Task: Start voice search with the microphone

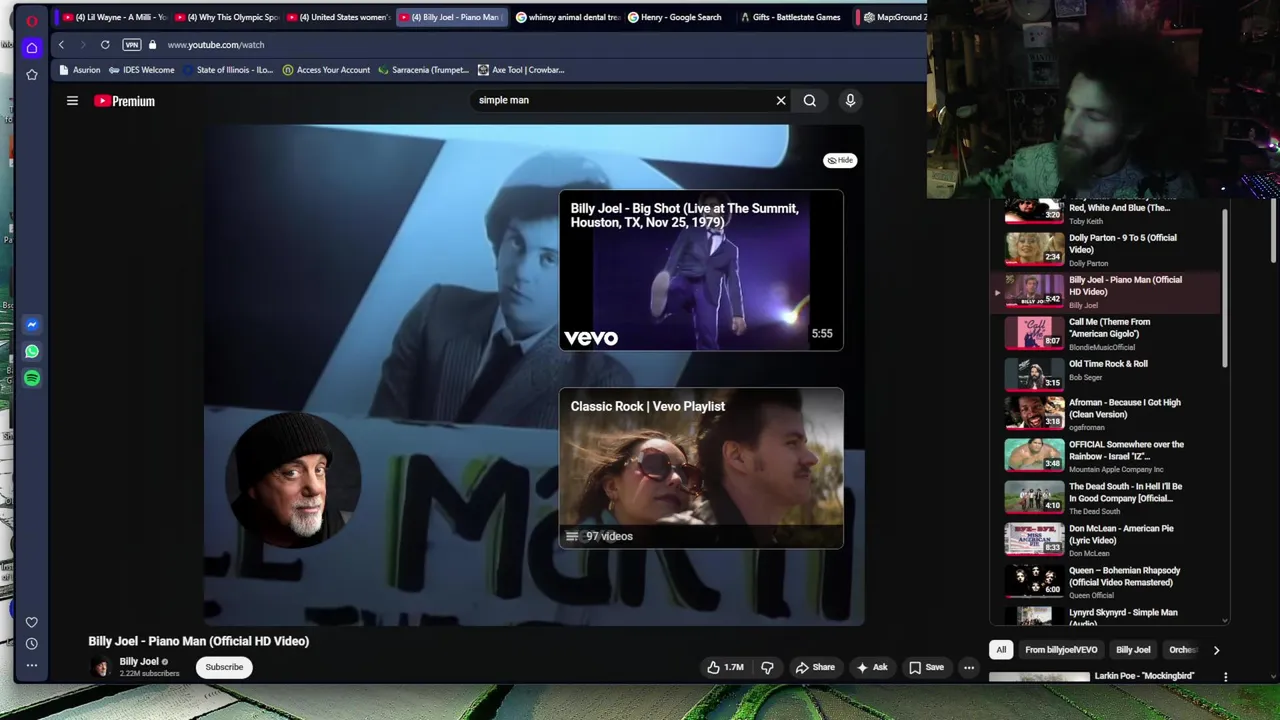Action: click(x=850, y=100)
